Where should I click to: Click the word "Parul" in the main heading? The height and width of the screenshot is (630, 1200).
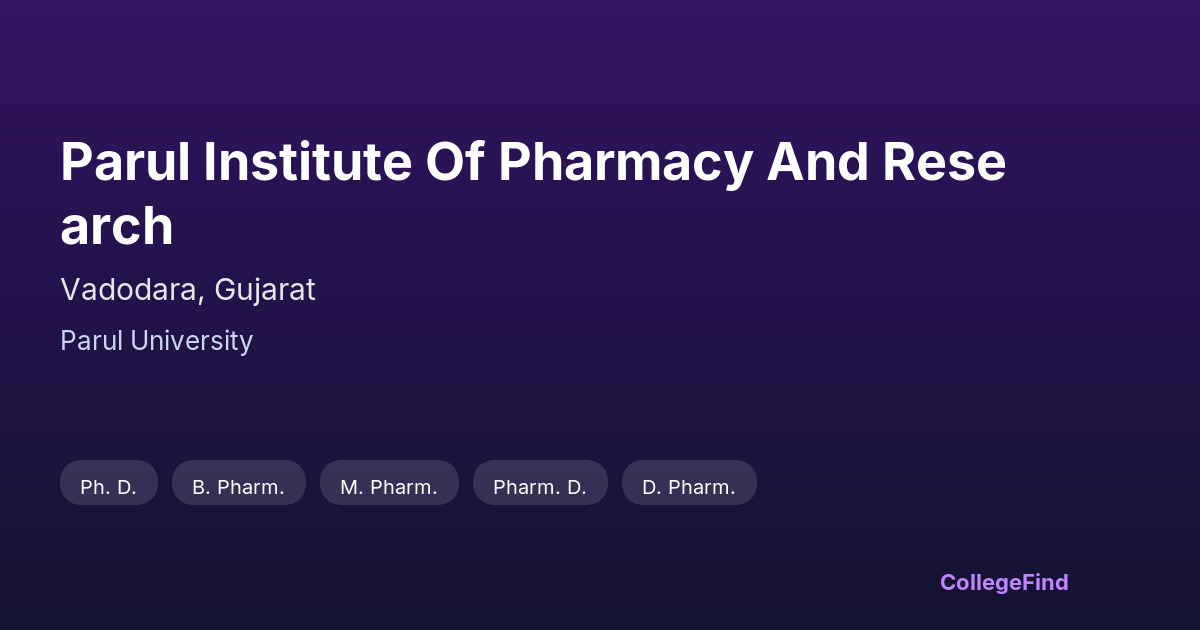click(125, 163)
